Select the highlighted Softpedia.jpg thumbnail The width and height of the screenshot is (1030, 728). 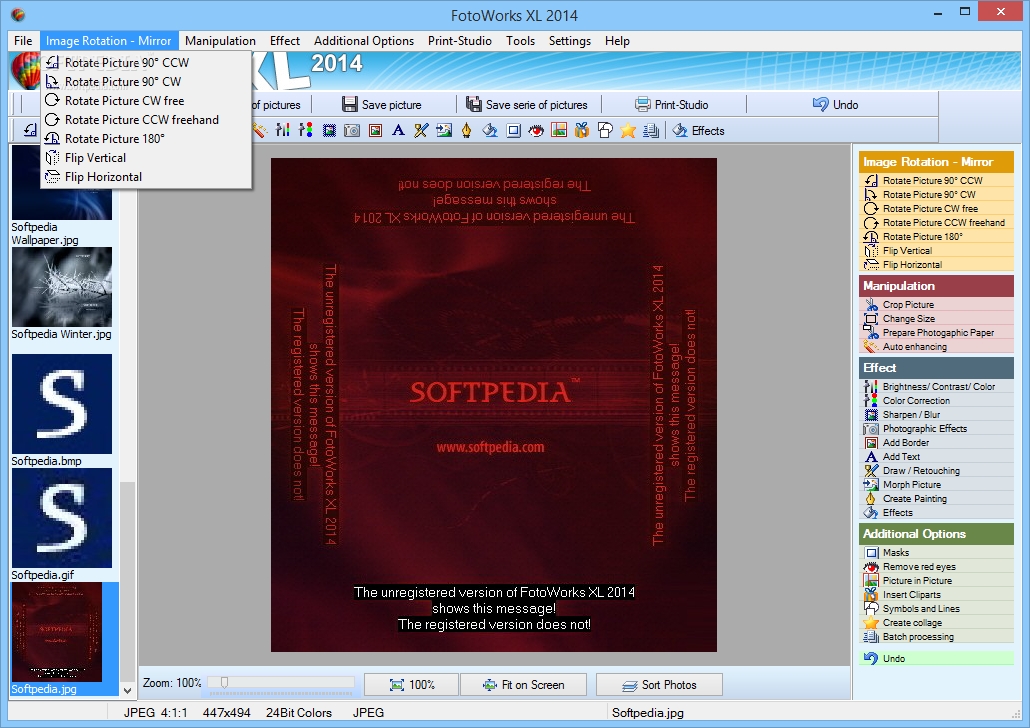(56, 632)
